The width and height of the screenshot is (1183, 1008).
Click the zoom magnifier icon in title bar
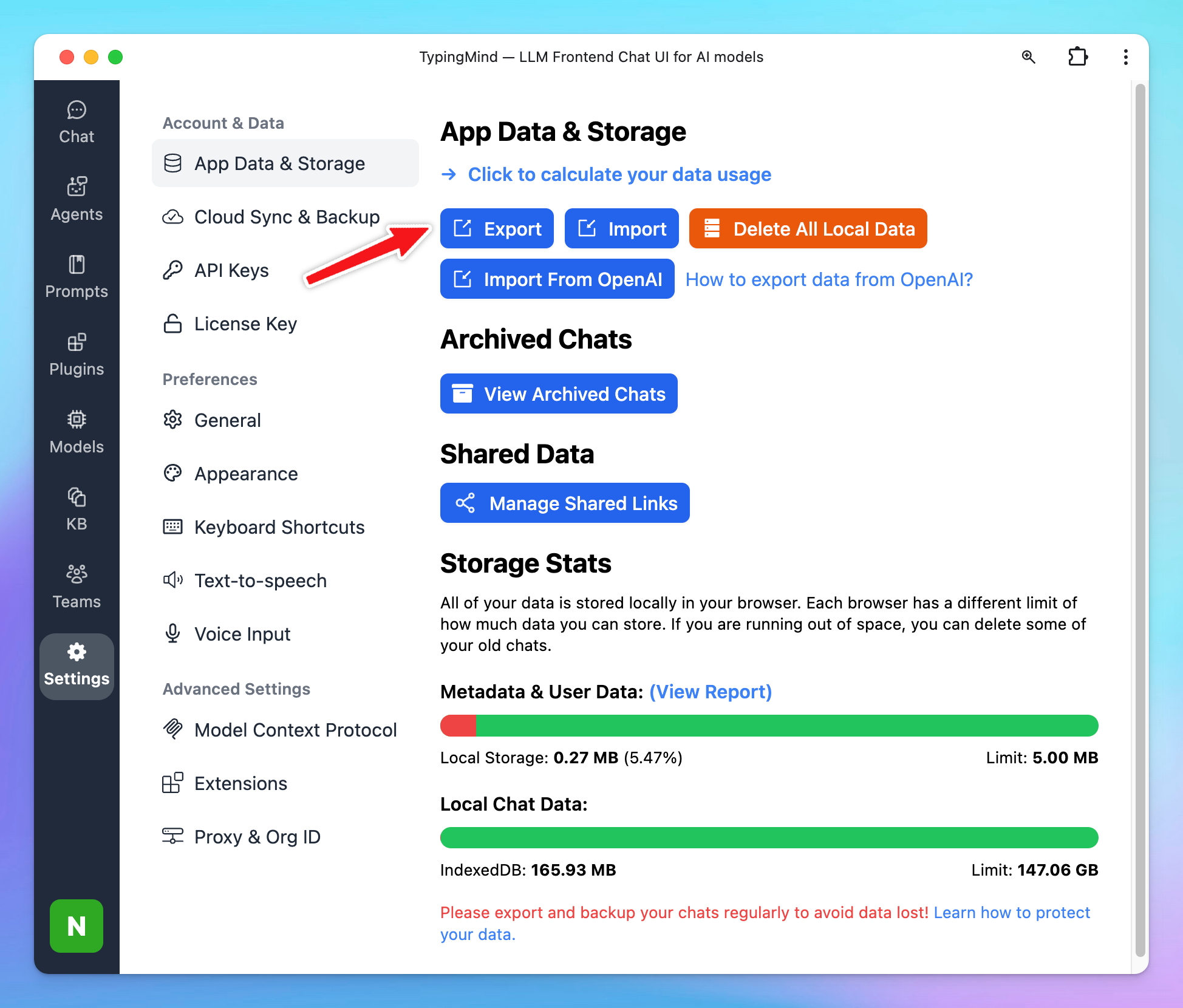[1028, 57]
